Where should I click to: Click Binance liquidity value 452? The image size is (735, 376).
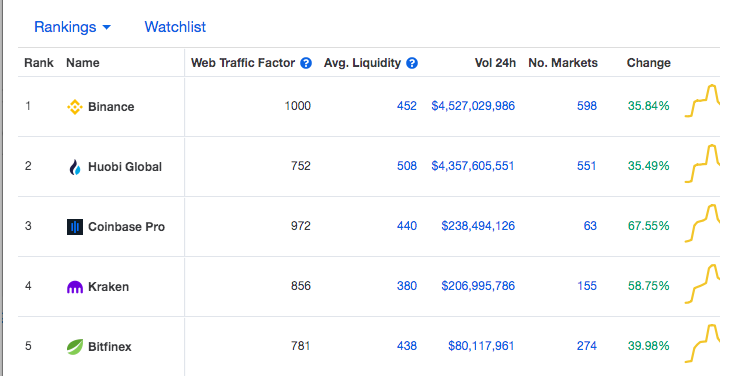pyautogui.click(x=406, y=106)
